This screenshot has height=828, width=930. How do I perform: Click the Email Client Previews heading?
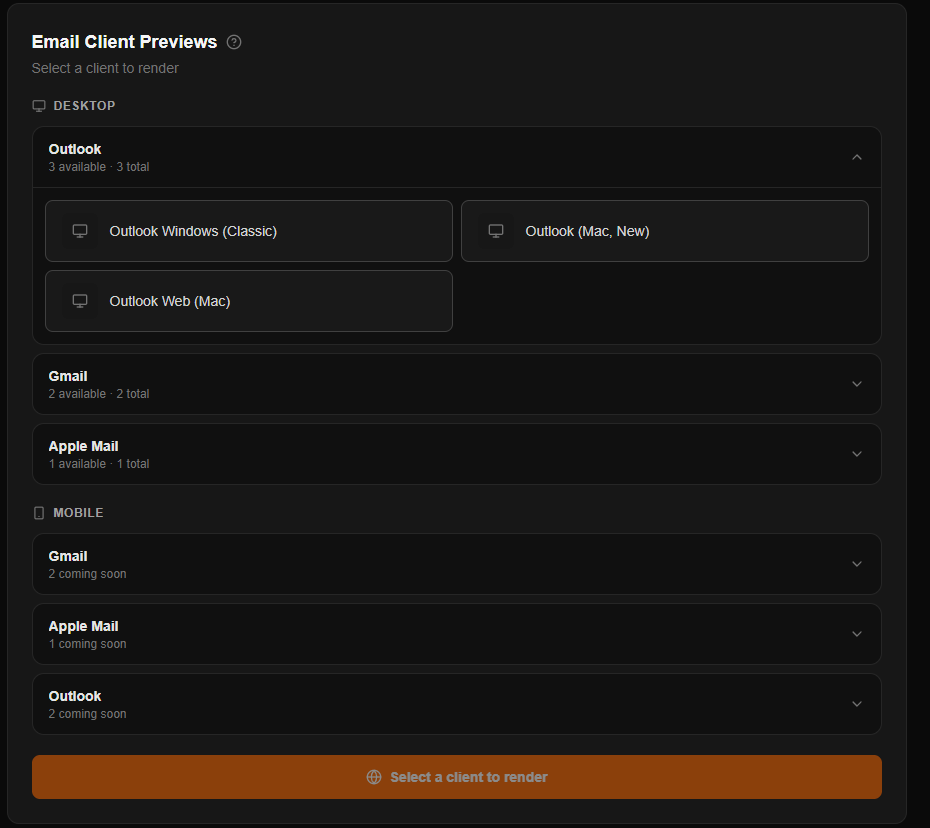point(125,42)
